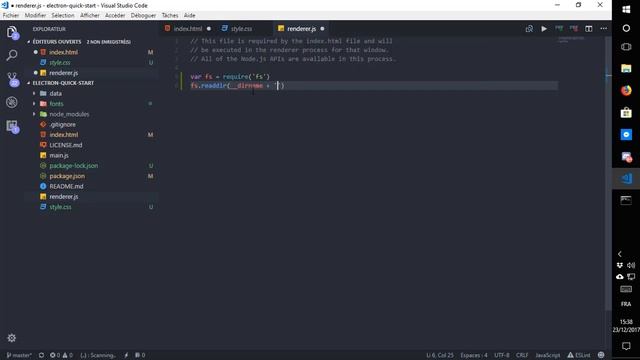The height and width of the screenshot is (360, 640).
Task: Open the Sélection menu
Action: [x=63, y=15]
